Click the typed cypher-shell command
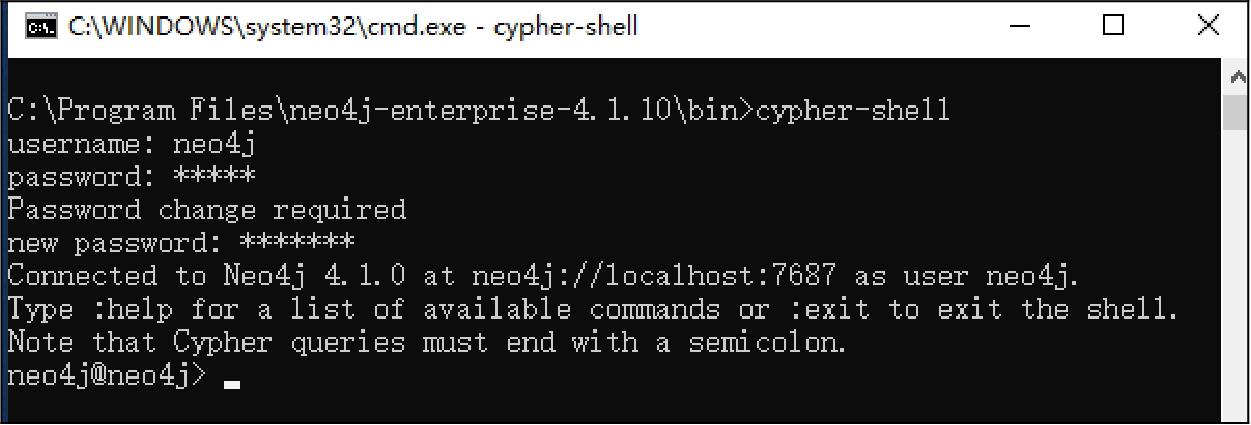 point(852,111)
